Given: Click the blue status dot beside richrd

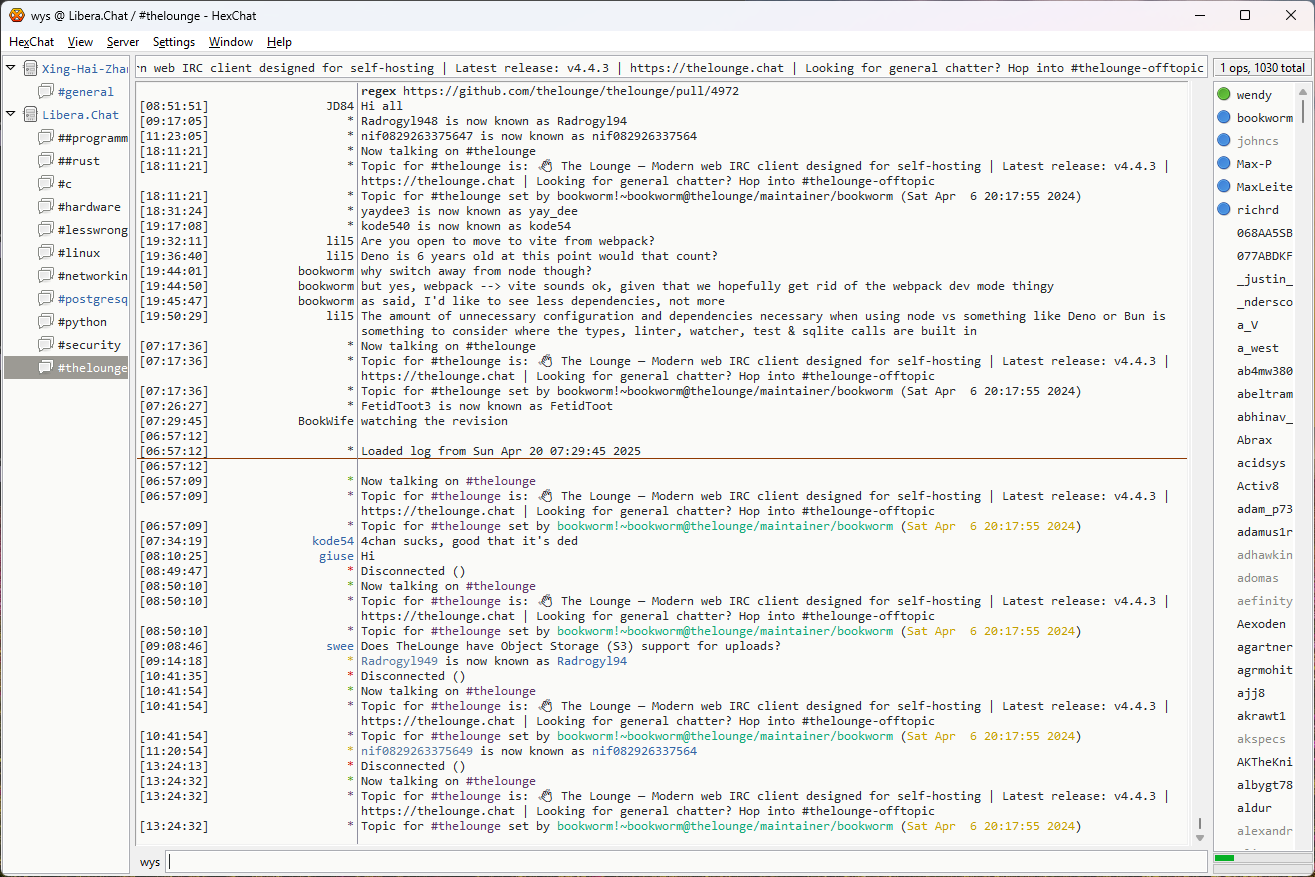Looking at the screenshot, I should tap(1224, 210).
